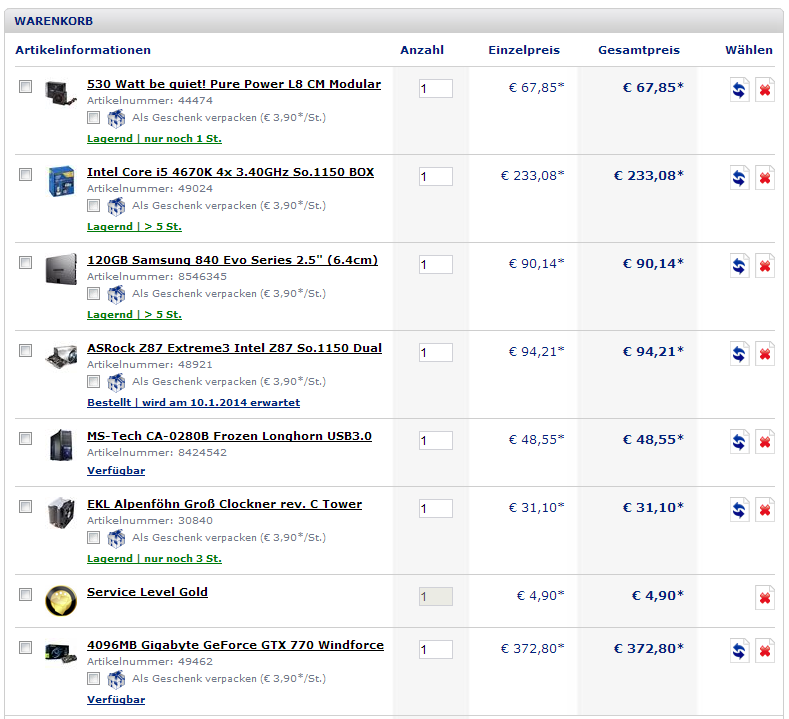Enable gift wrapping for Gigabyte GTX 770
The image size is (789, 719).
(93, 678)
